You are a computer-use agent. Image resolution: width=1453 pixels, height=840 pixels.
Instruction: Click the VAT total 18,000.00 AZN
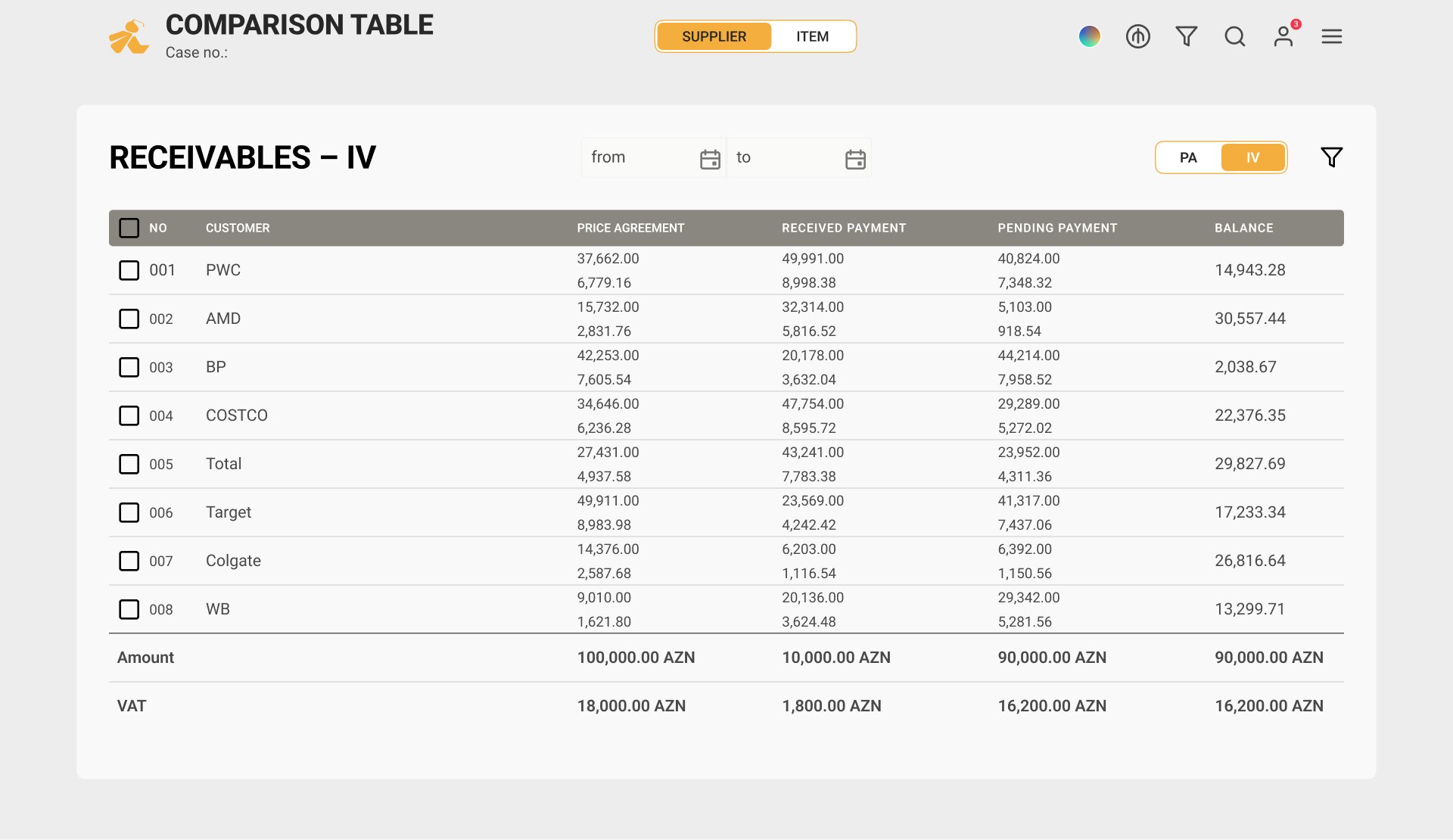point(631,706)
